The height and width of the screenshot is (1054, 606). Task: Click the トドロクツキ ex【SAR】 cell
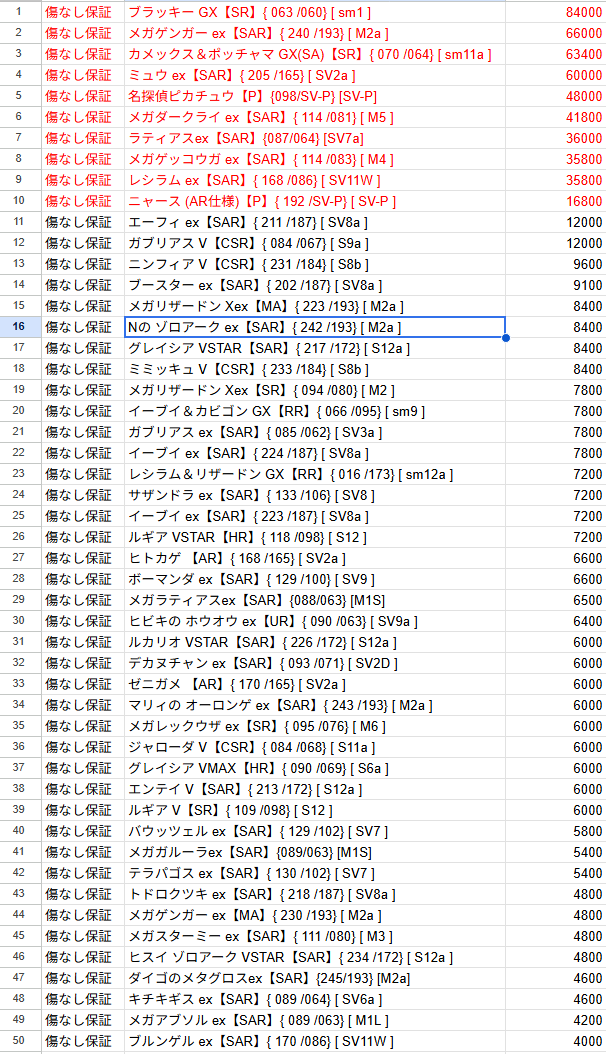[x=314, y=894]
